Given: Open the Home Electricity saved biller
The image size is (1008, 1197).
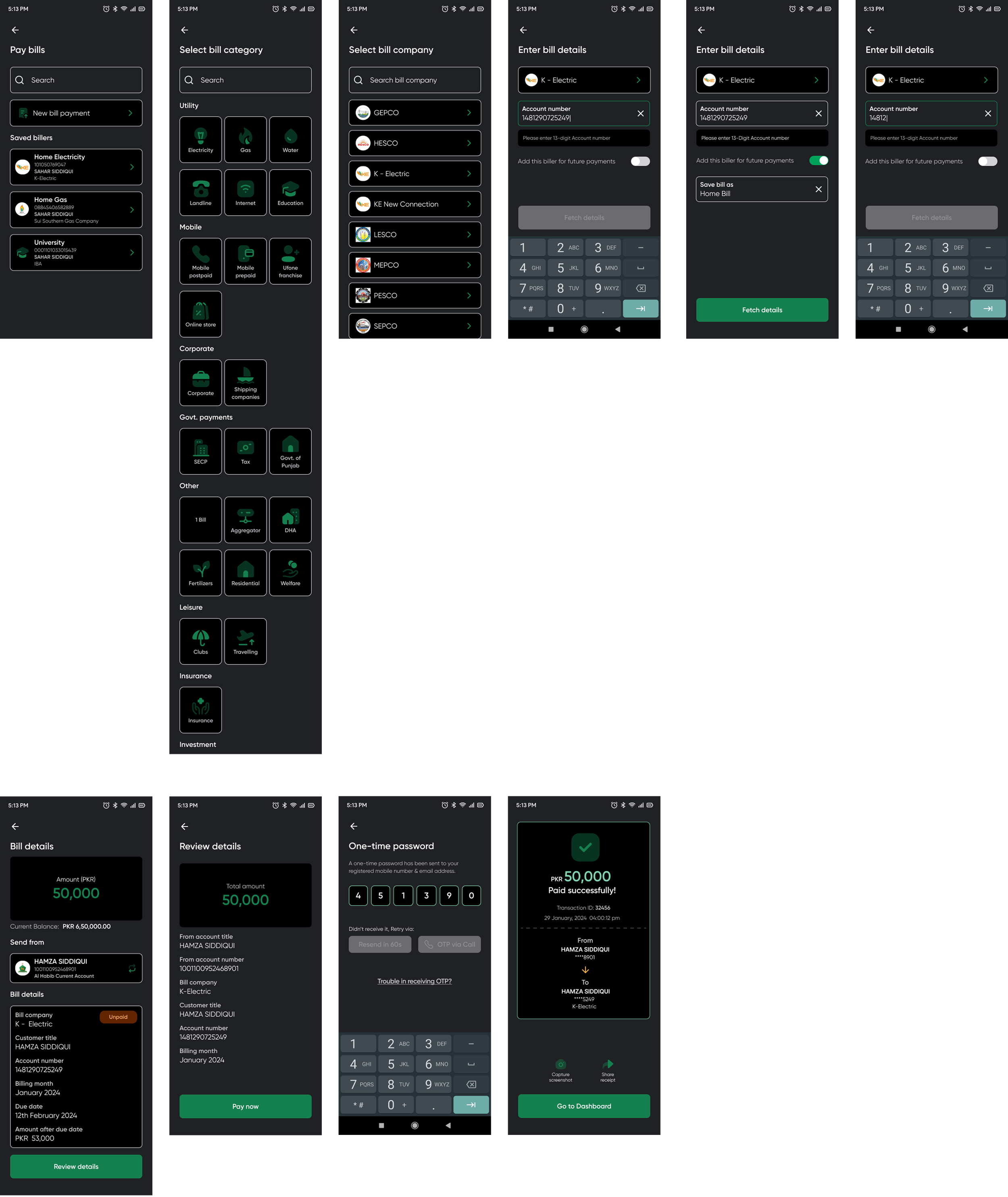Looking at the screenshot, I should click(76, 167).
